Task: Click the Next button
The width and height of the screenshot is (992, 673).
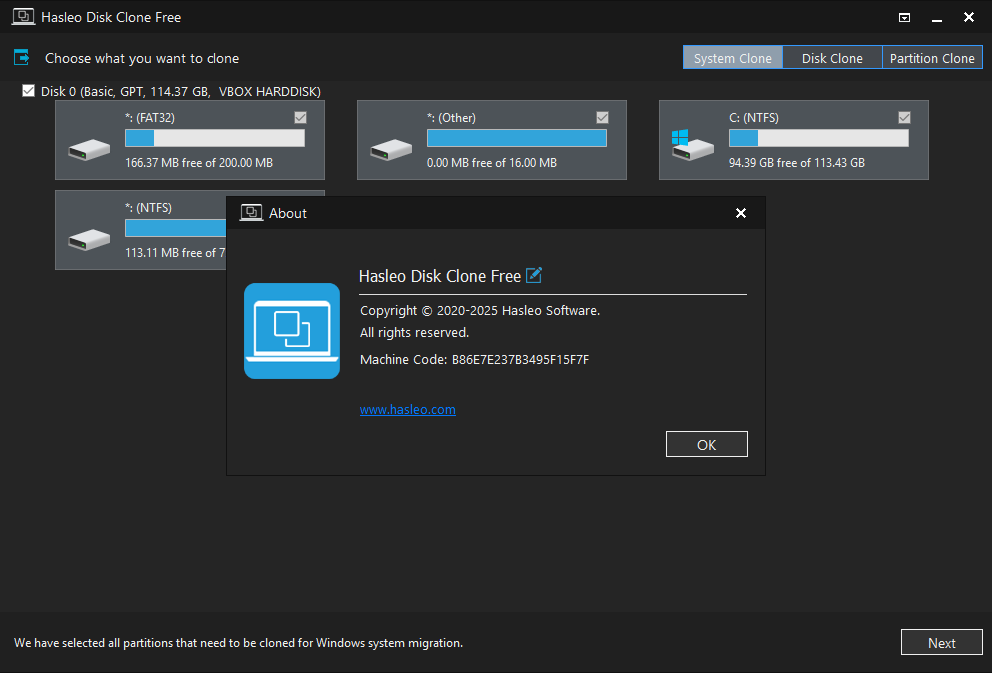Action: point(941,643)
